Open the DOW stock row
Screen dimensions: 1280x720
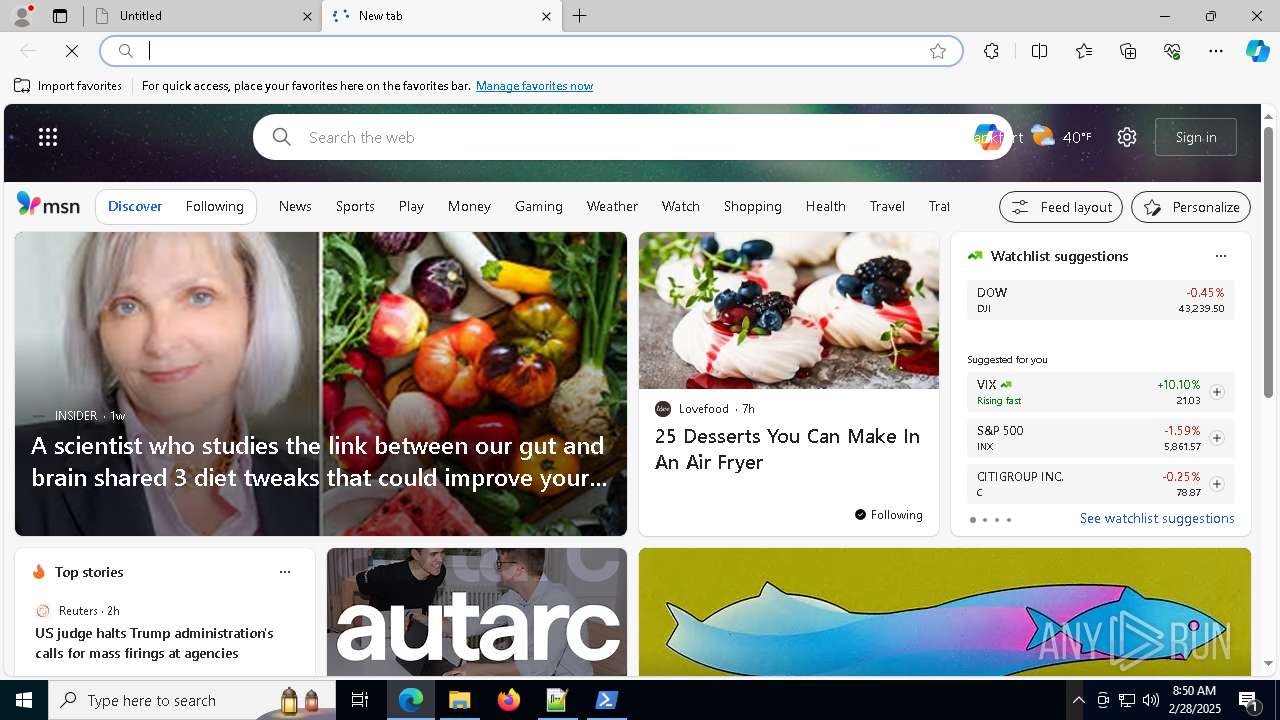(1100, 300)
